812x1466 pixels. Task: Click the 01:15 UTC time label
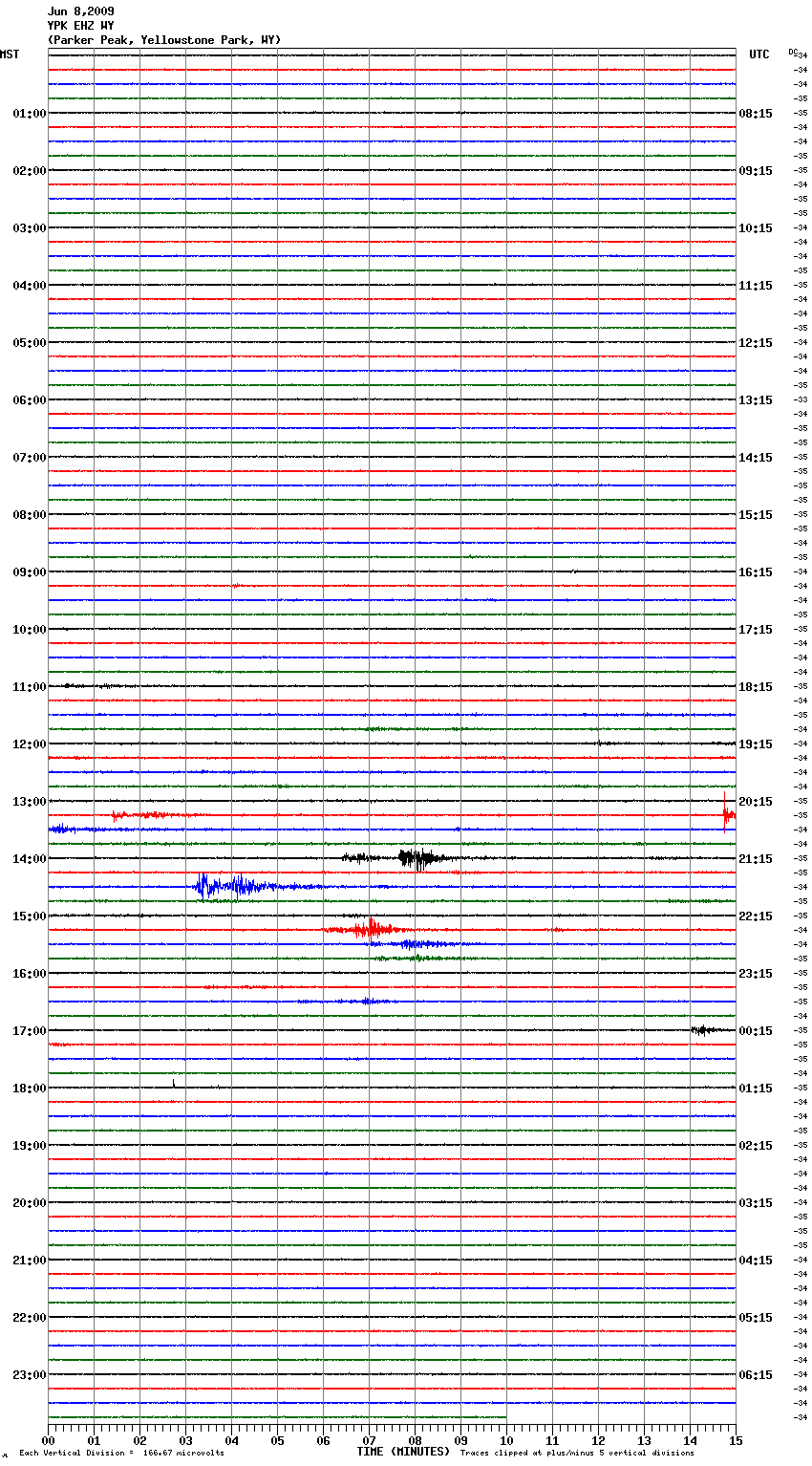[756, 1089]
